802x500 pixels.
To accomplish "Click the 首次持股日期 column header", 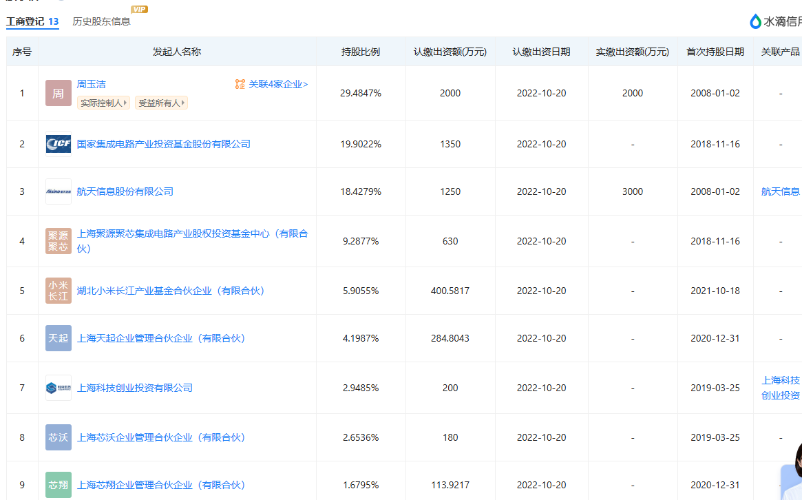I will pyautogui.click(x=715, y=52).
